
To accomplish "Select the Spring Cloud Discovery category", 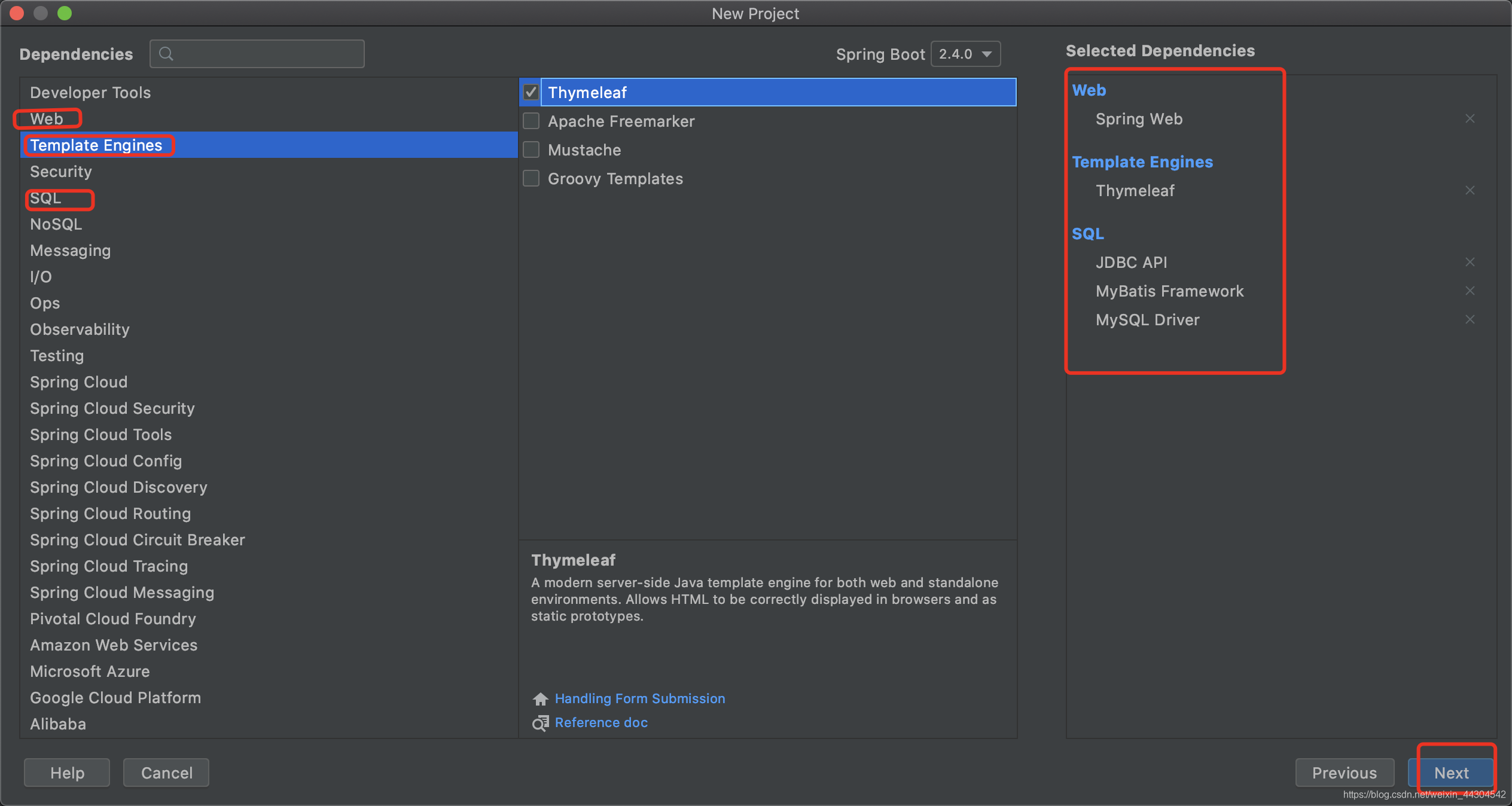I will (x=269, y=487).
